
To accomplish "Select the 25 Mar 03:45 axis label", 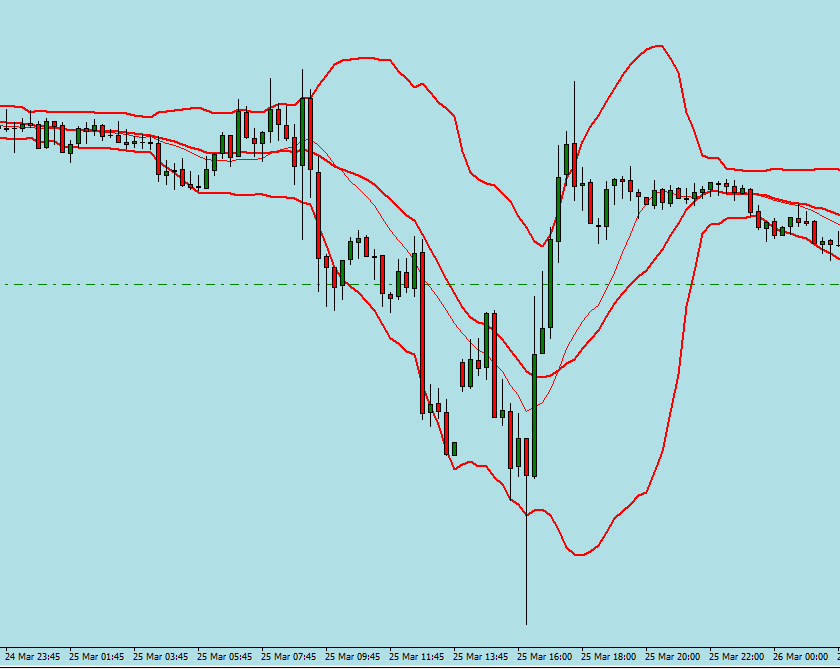I will coord(160,656).
